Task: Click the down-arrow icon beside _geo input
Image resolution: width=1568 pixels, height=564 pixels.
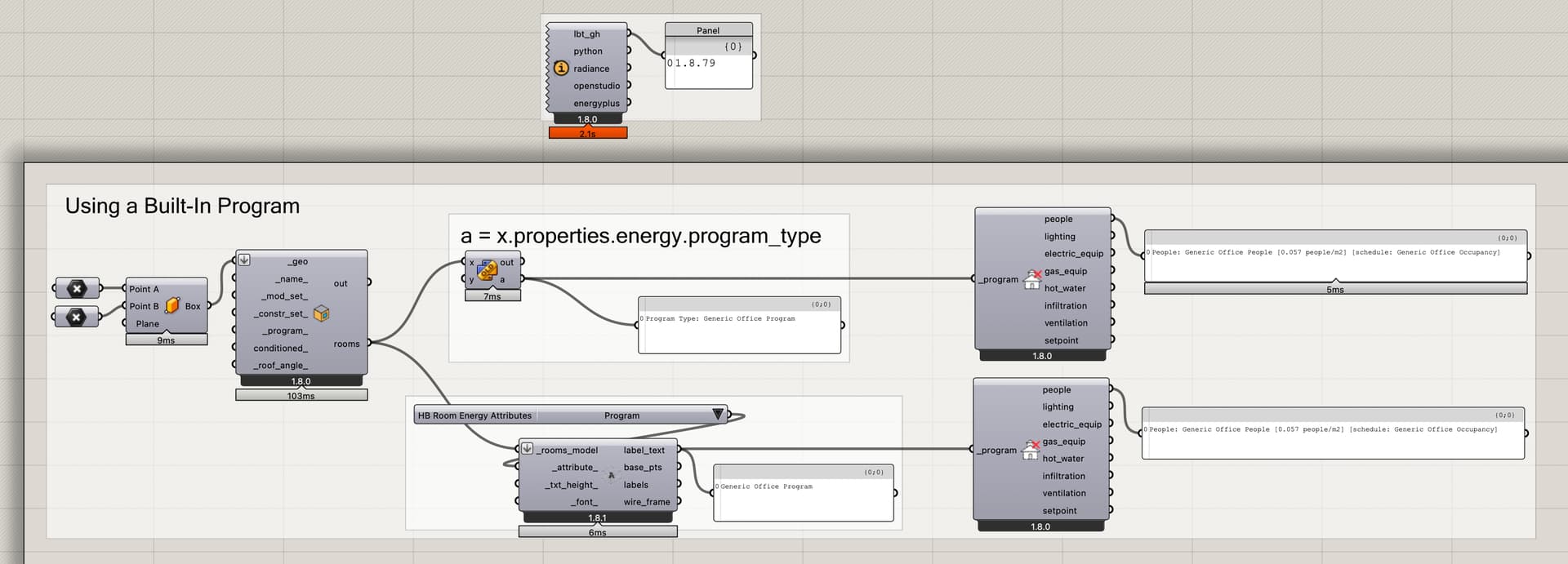Action: (244, 260)
